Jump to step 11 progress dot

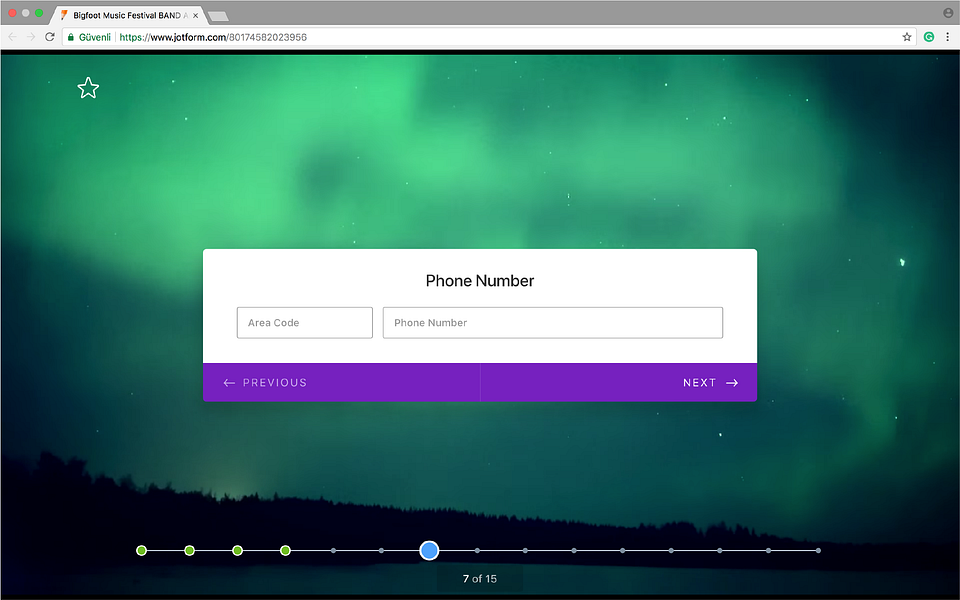pyautogui.click(x=622, y=550)
